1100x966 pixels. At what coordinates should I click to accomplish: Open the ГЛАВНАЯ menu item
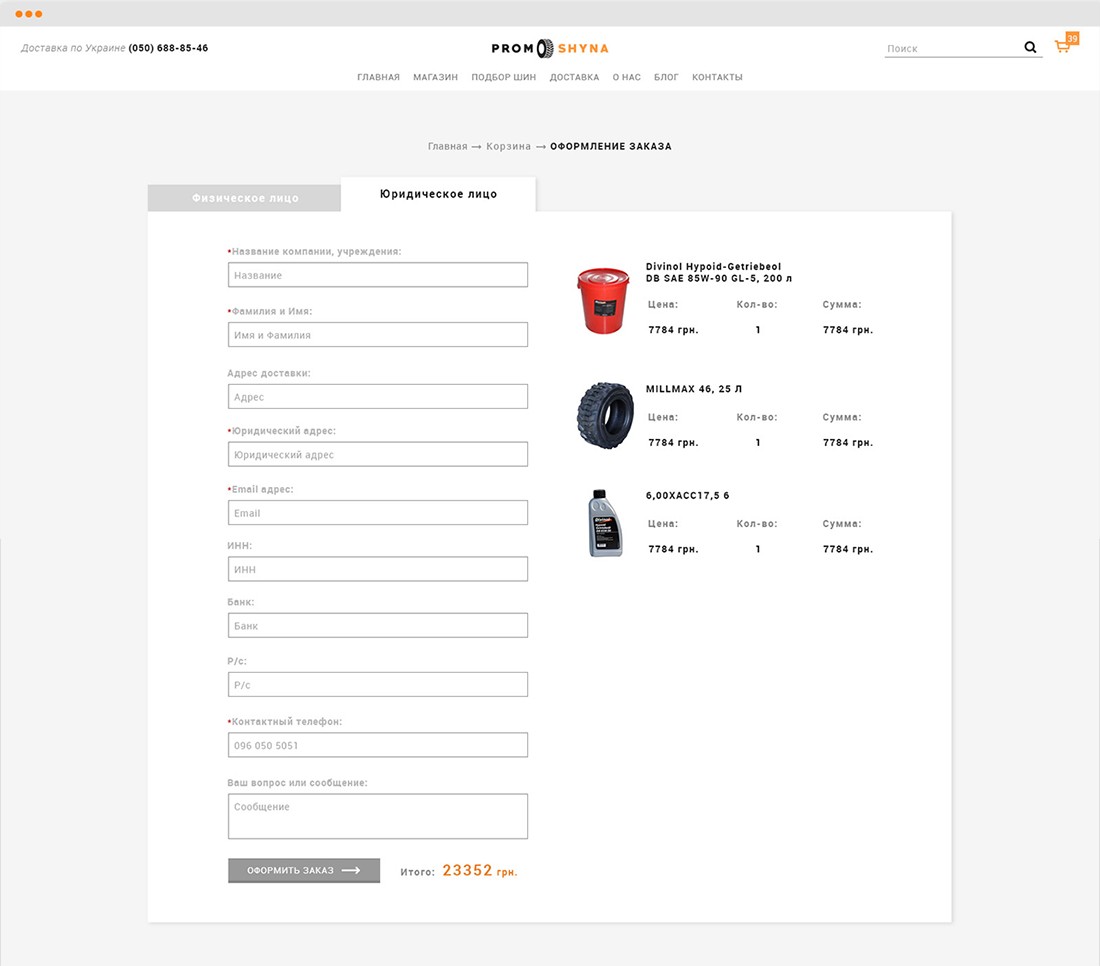coord(378,77)
